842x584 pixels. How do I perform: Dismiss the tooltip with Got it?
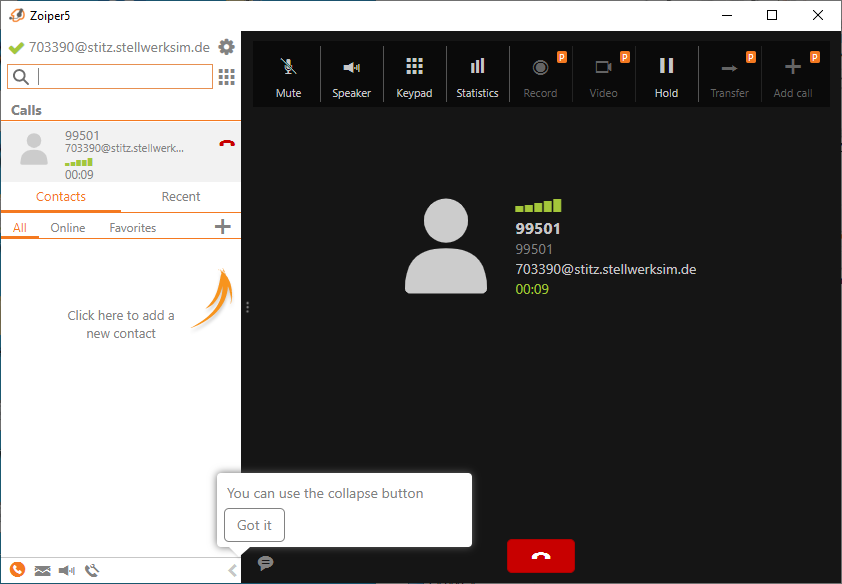254,525
